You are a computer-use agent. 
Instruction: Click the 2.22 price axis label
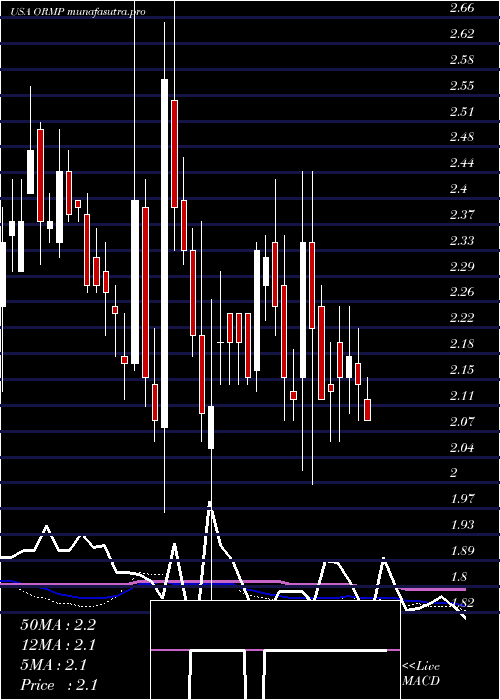(x=462, y=318)
